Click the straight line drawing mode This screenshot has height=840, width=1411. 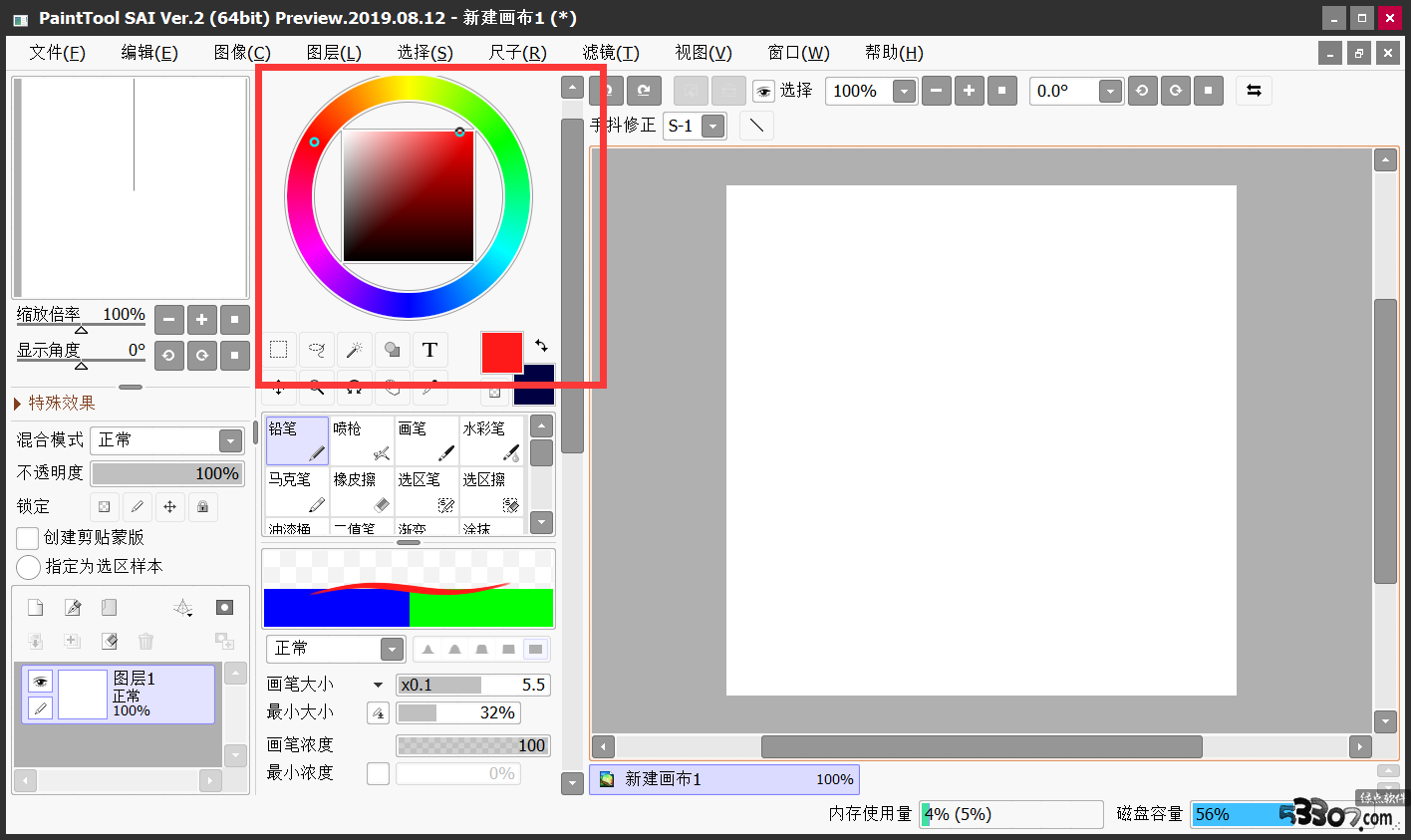pyautogui.click(x=757, y=126)
